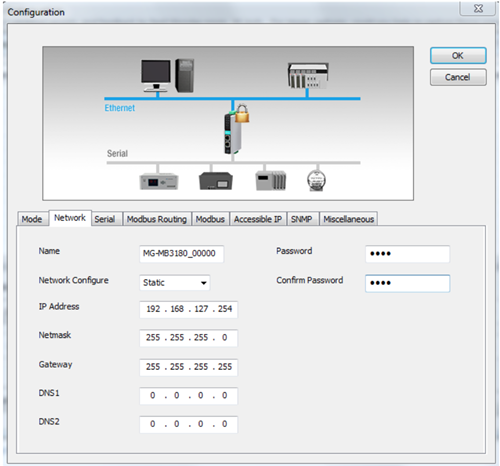Image resolution: width=500 pixels, height=466 pixels.
Task: Open the Network Configure dropdown
Action: point(175,283)
